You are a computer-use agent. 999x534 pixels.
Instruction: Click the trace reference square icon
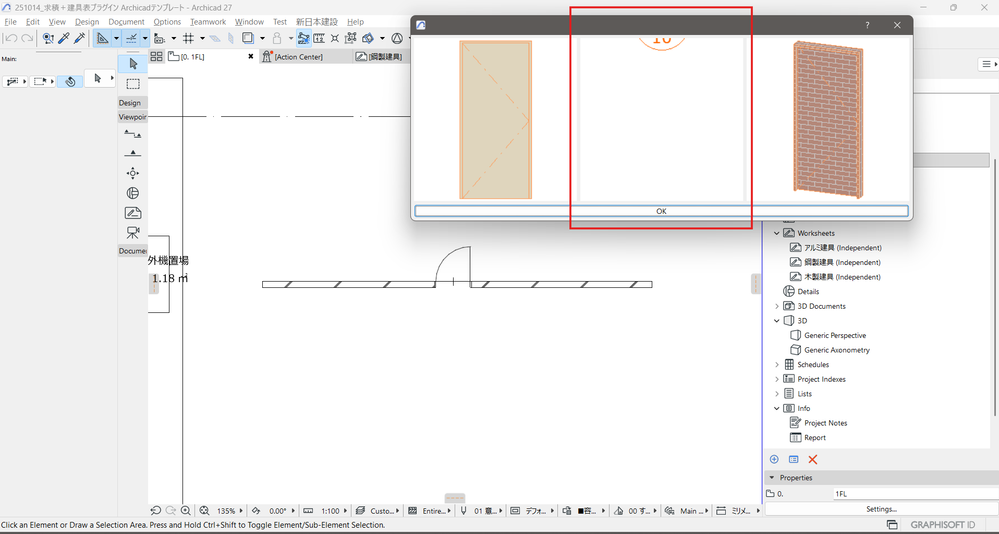[248, 38]
